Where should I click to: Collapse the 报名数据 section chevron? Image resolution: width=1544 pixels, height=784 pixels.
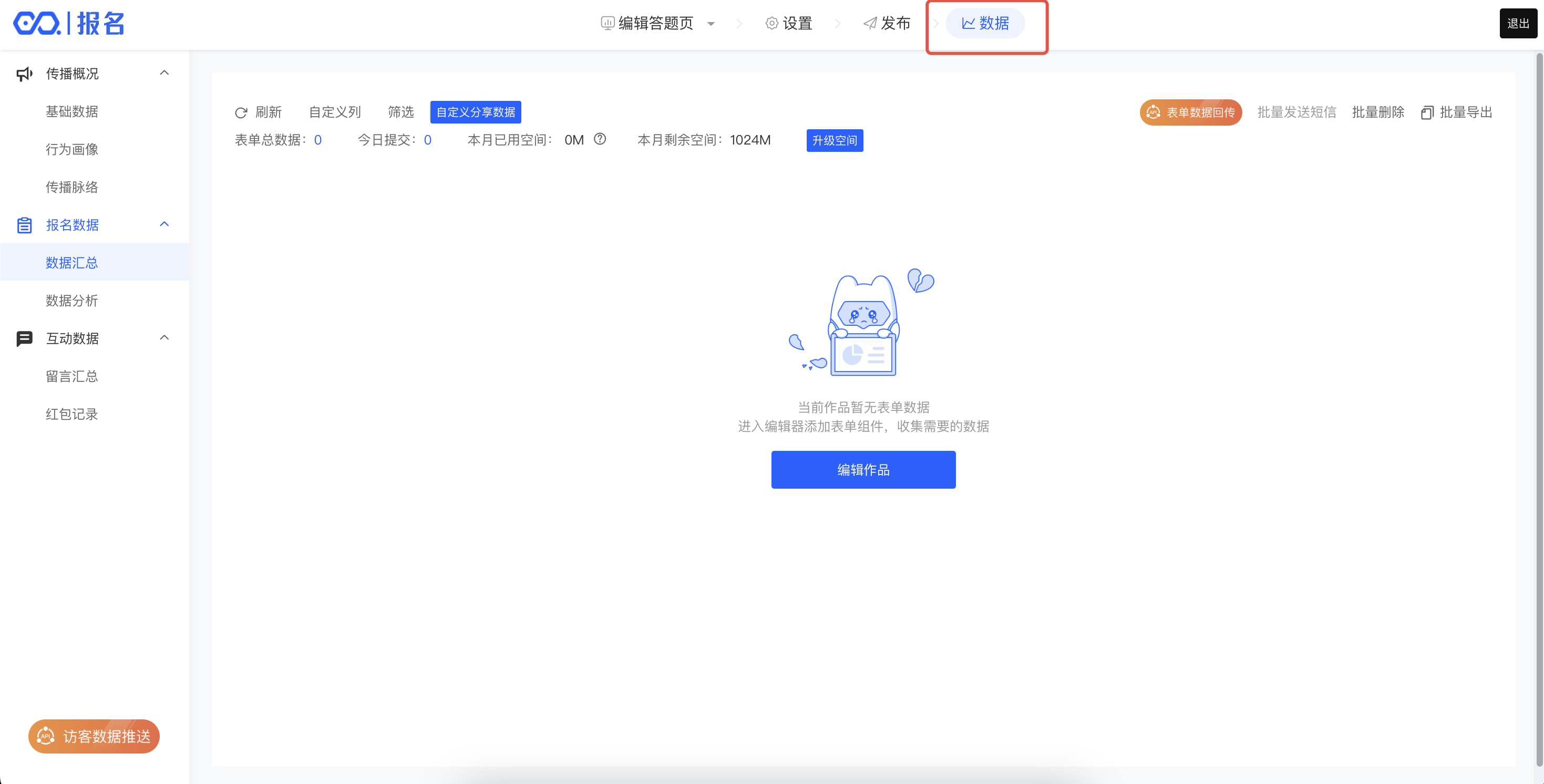(x=164, y=224)
